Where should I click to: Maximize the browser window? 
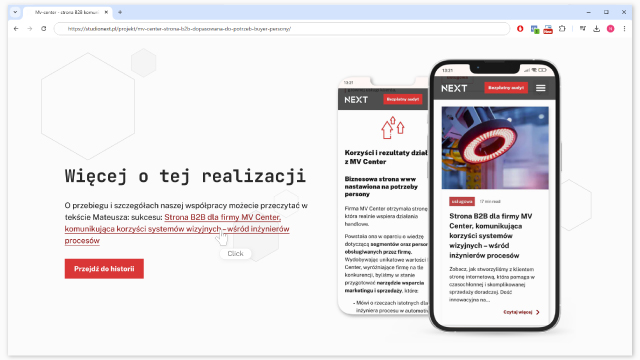pyautogui.click(x=606, y=12)
